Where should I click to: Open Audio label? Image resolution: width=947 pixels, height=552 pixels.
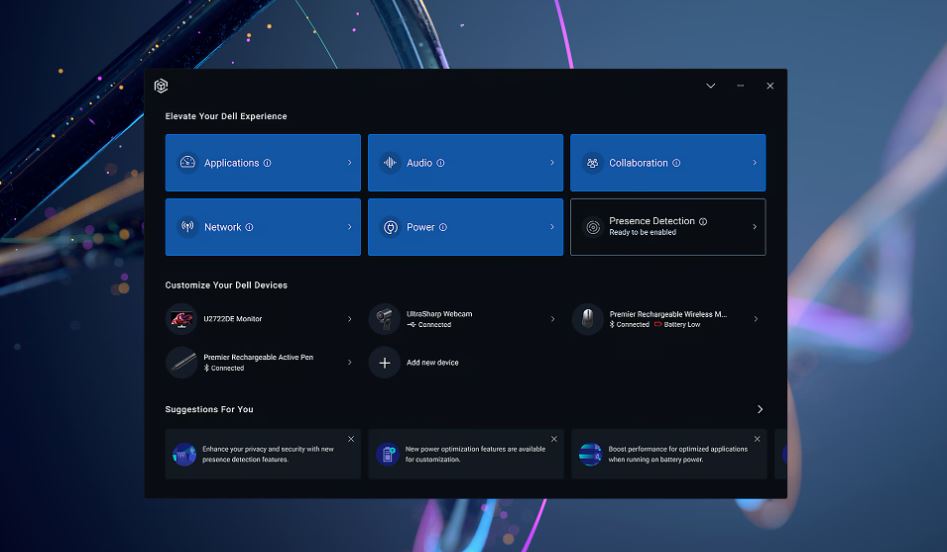(x=419, y=163)
